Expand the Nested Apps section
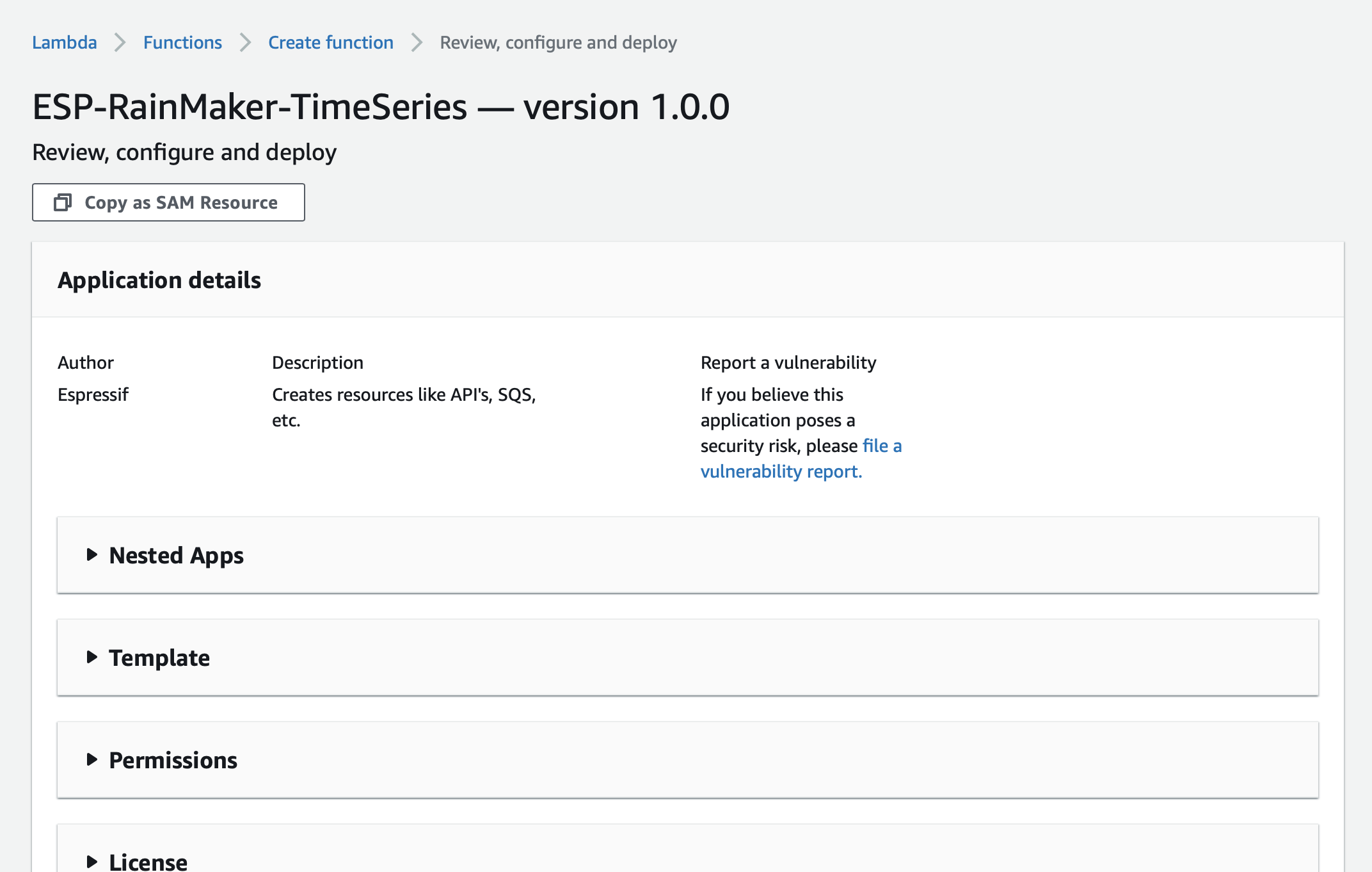Image resolution: width=1372 pixels, height=872 pixels. click(x=688, y=555)
